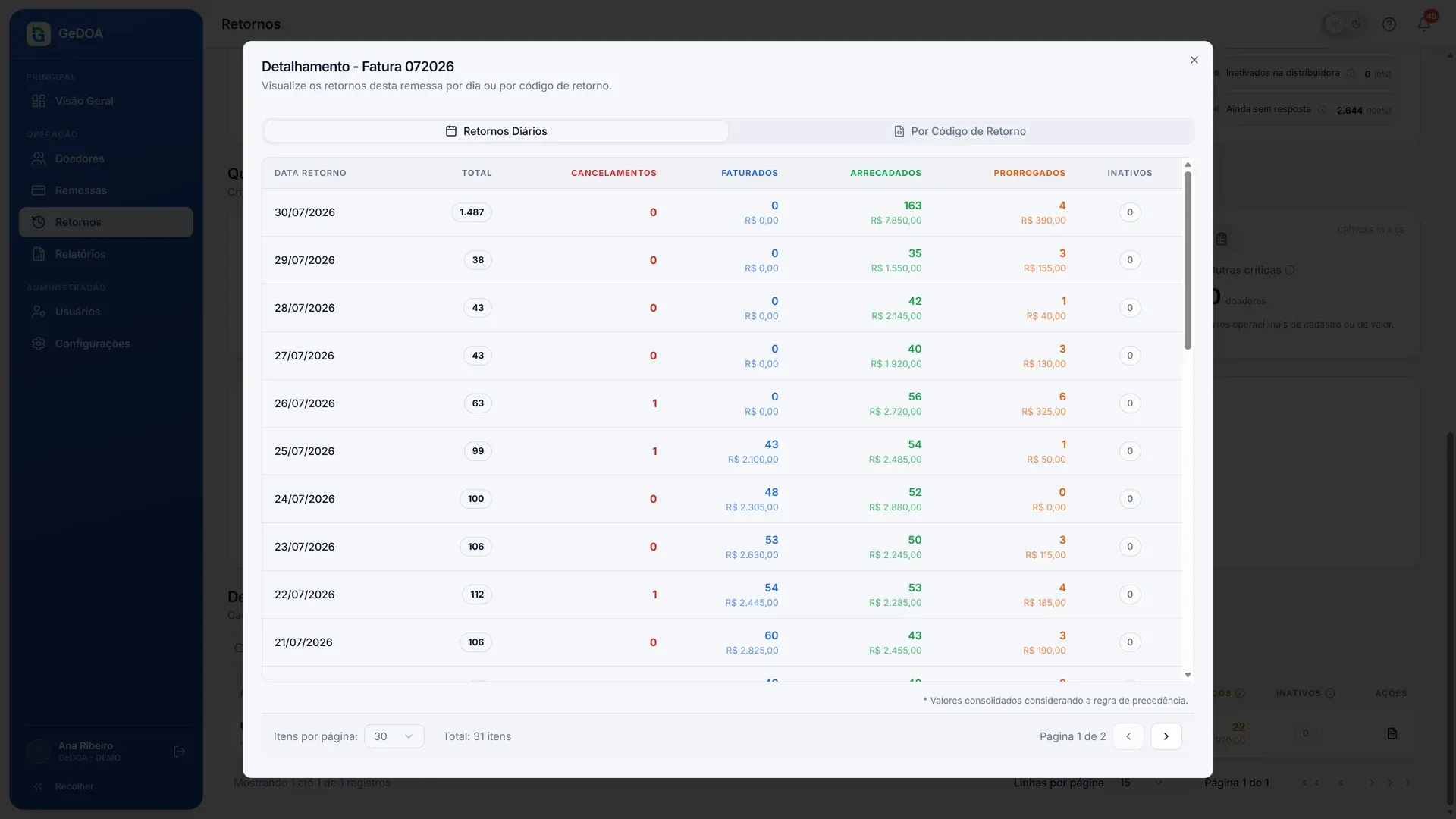Click the info icon next to Inativados na distribuidora
The image size is (1456, 819).
1351,73
